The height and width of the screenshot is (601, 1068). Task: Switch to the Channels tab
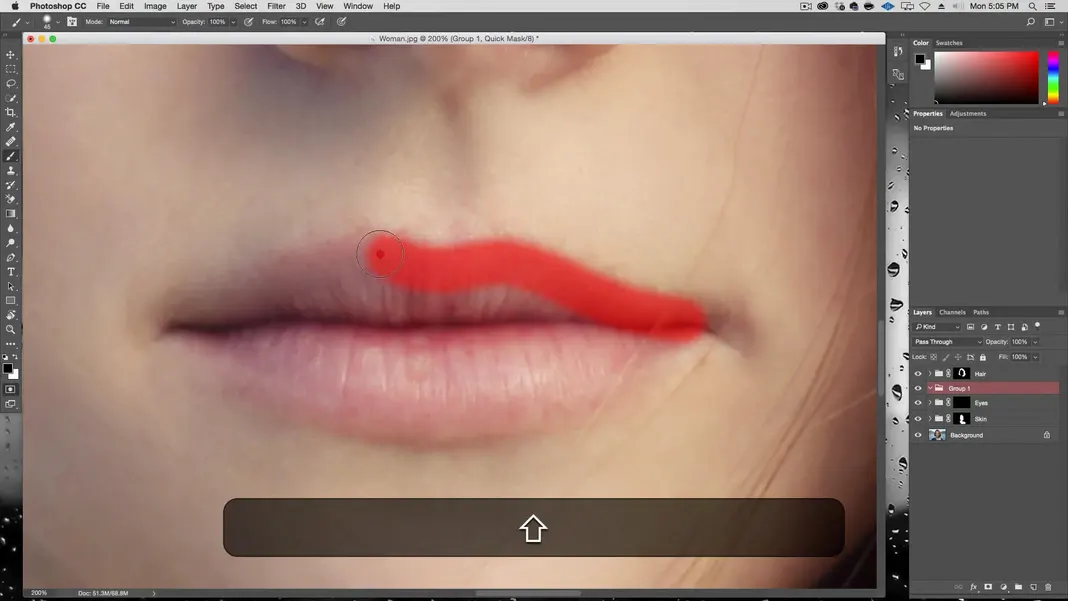point(952,312)
